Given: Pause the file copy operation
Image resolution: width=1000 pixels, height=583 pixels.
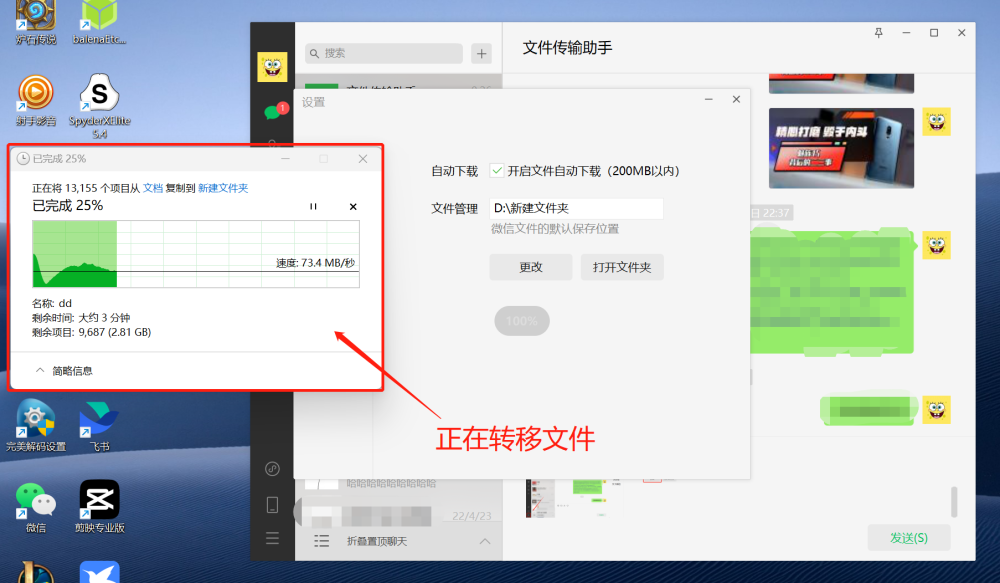Looking at the screenshot, I should (x=313, y=206).
